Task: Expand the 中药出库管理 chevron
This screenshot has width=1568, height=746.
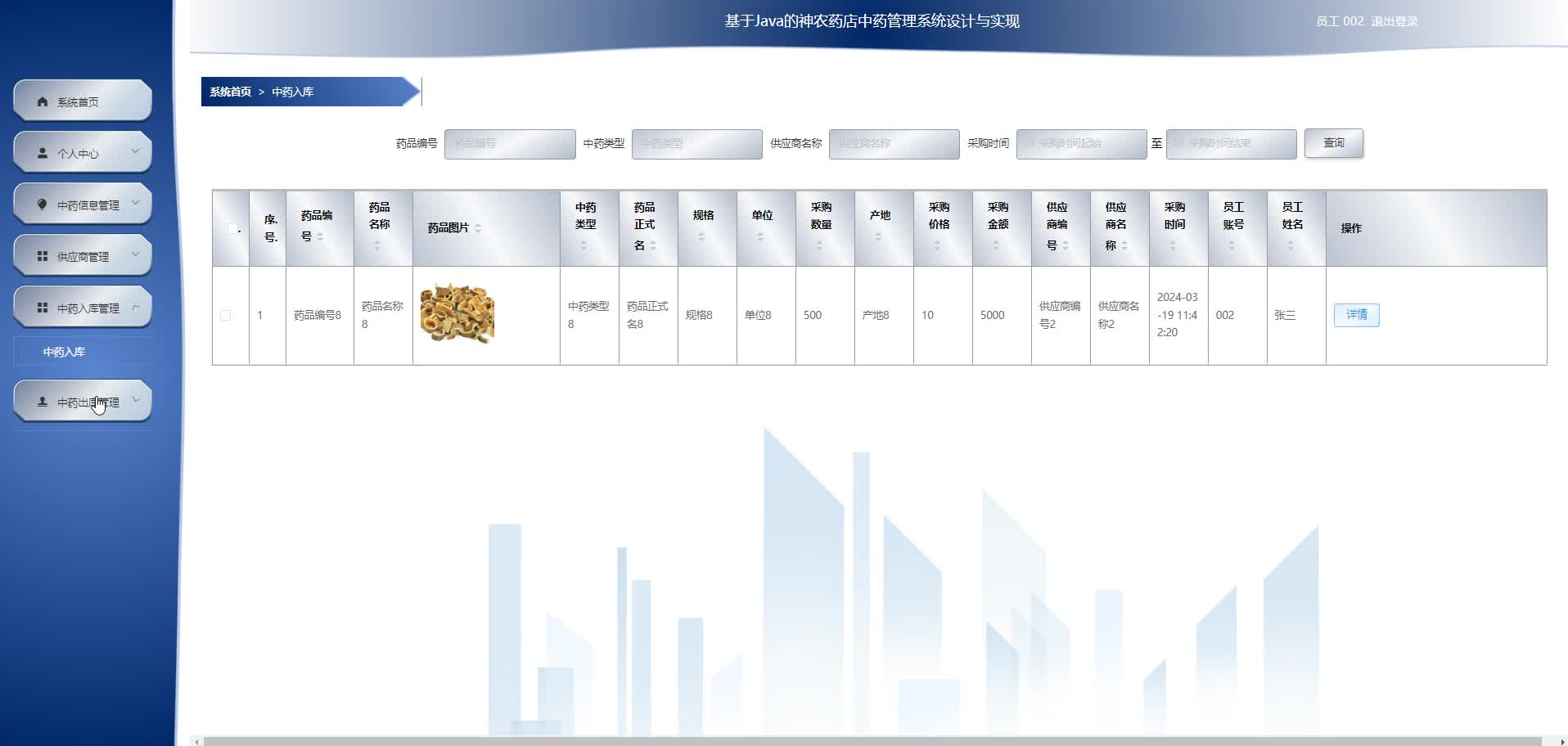Action: click(136, 400)
